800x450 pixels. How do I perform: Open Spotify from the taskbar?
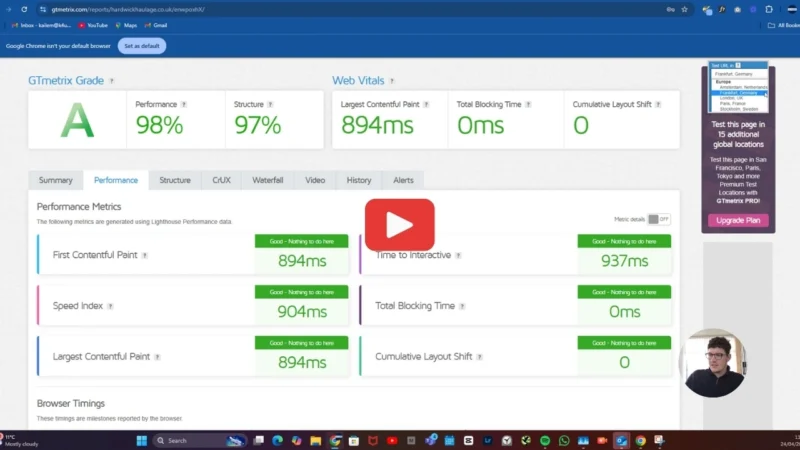(x=545, y=440)
